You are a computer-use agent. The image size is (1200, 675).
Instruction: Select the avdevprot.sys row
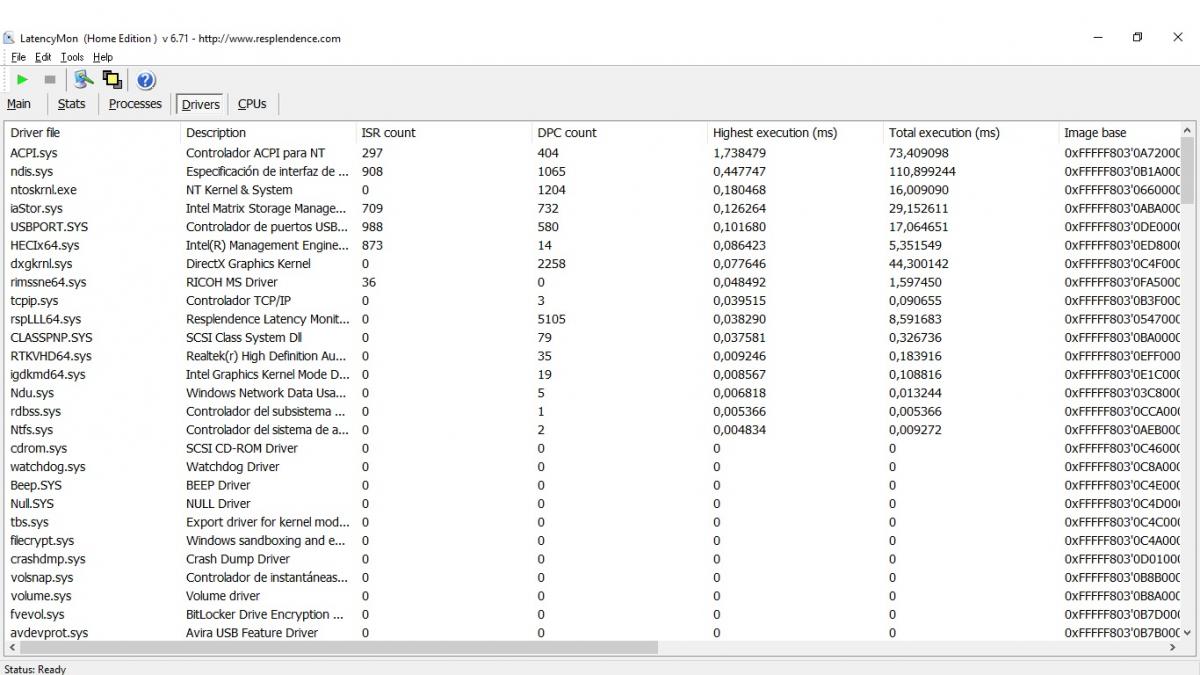click(x=593, y=633)
